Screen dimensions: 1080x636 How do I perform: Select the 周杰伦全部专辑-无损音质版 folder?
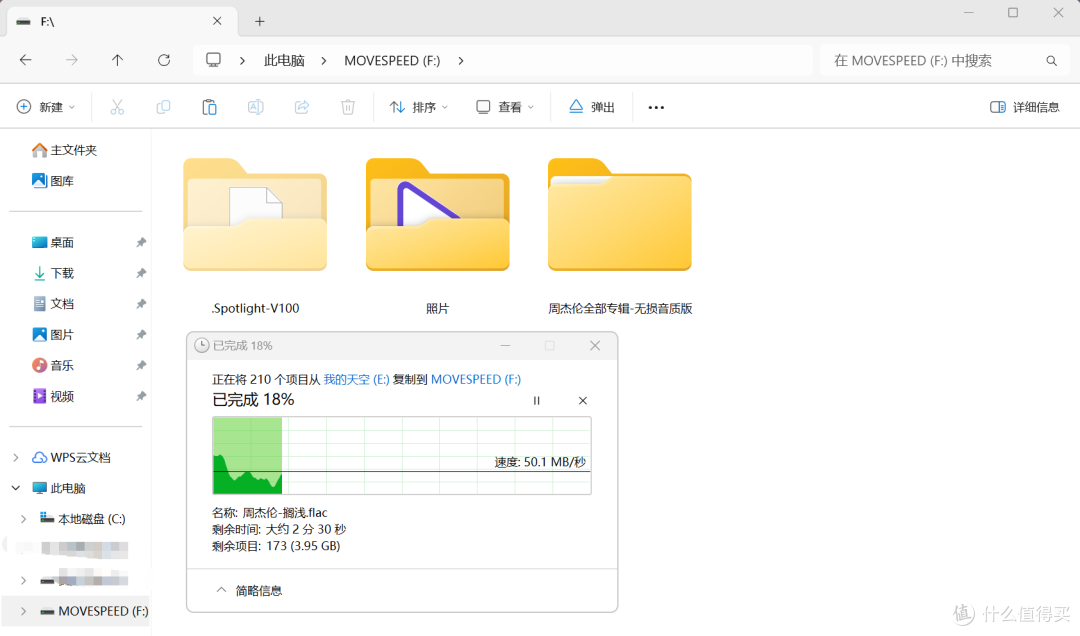point(620,236)
